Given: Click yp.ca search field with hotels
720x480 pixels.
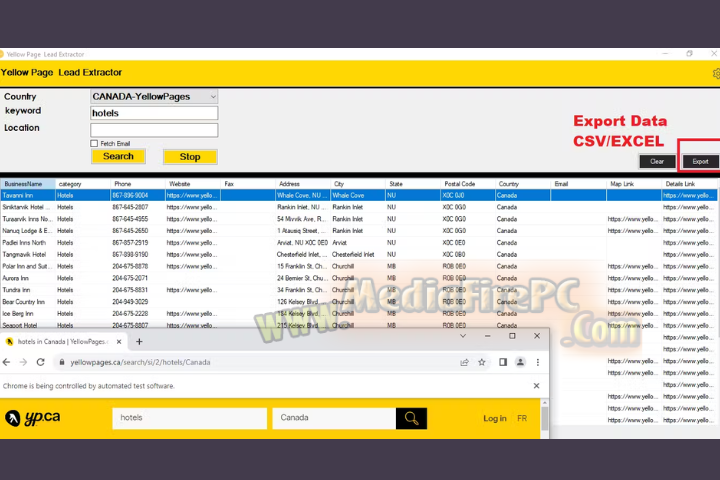Looking at the screenshot, I should pos(190,418).
